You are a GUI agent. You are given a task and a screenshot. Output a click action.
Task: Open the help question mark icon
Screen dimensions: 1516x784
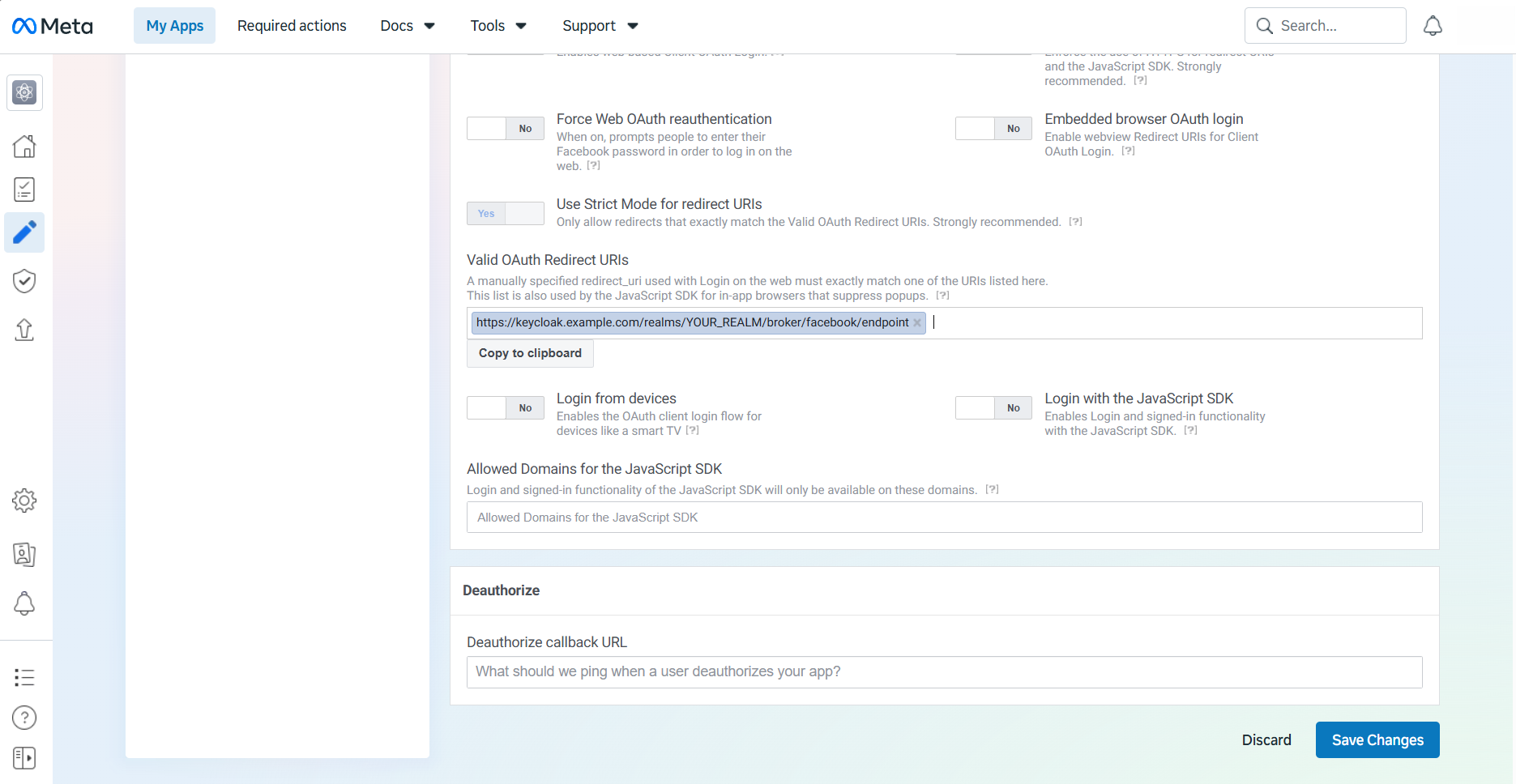24,718
